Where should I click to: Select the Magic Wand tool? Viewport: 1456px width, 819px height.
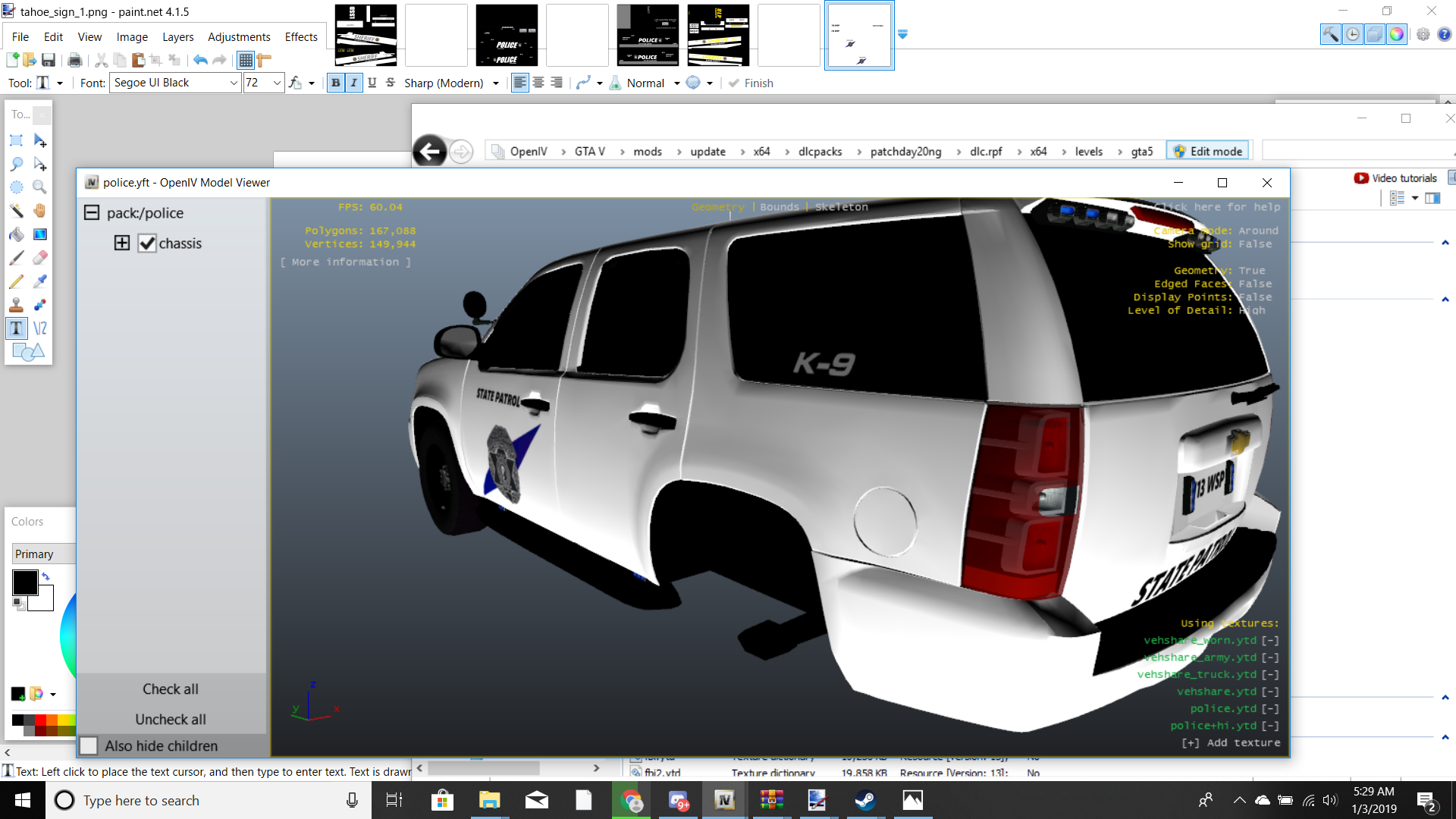pos(16,211)
